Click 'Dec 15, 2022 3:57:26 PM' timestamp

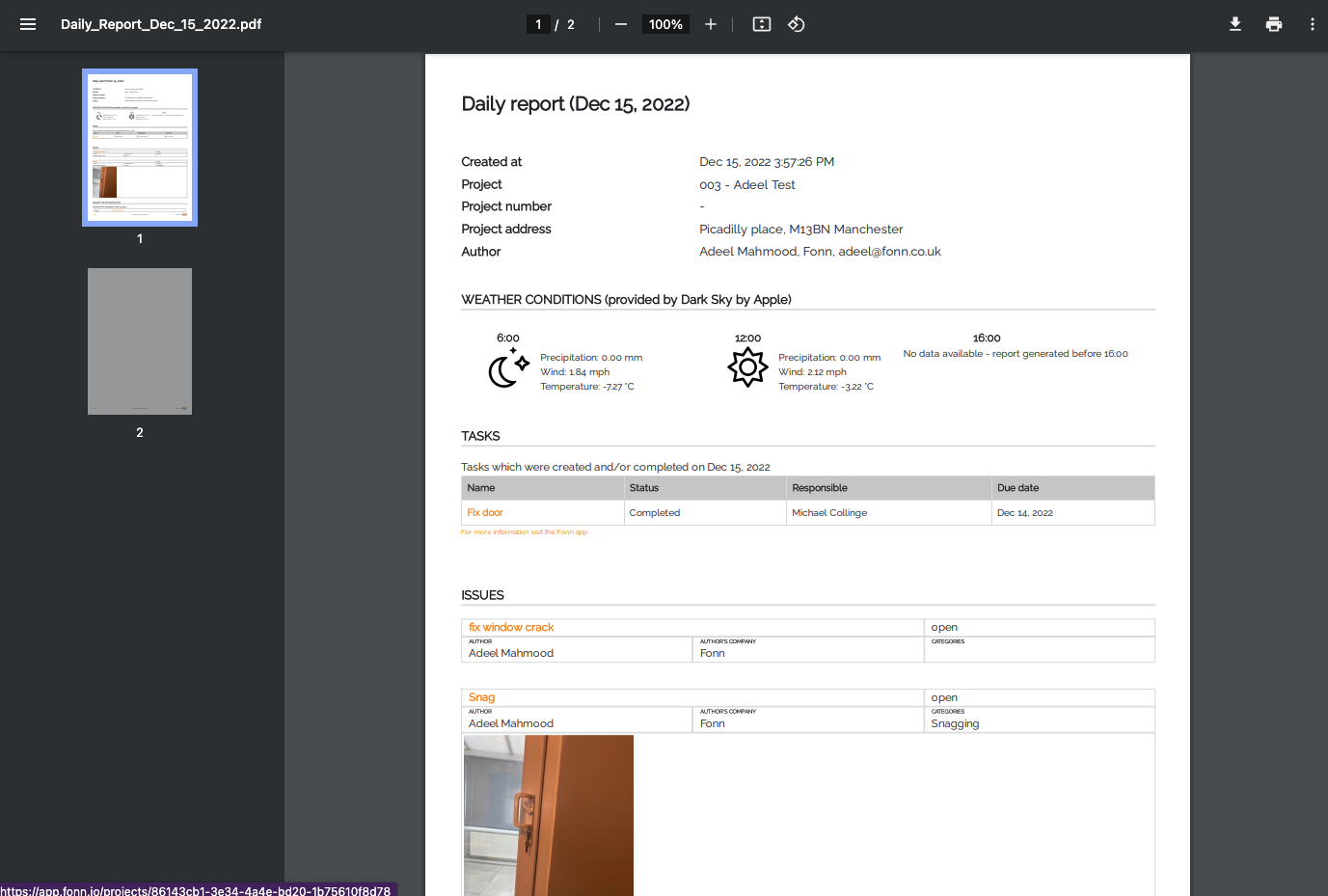coord(767,162)
